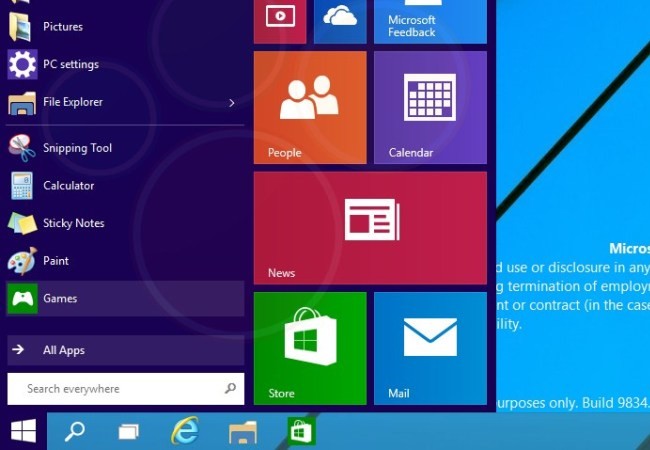Open the Microsoft Feedback tile

click(x=430, y=22)
